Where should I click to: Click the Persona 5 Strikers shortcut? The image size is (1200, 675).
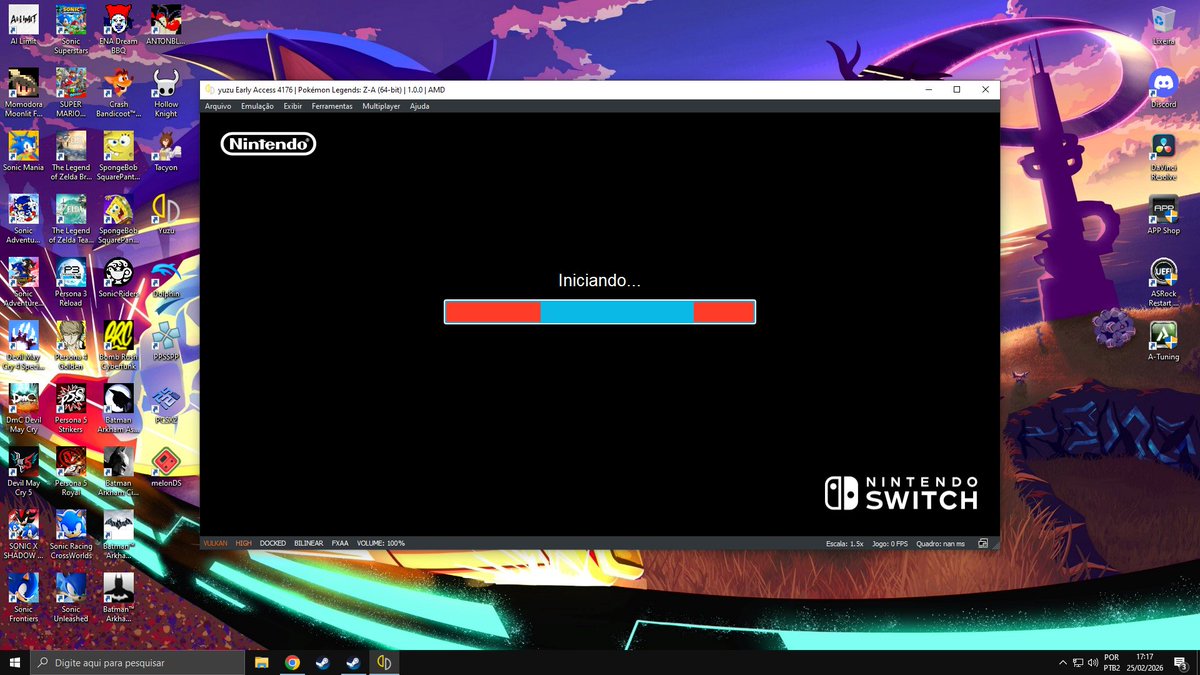[71, 408]
